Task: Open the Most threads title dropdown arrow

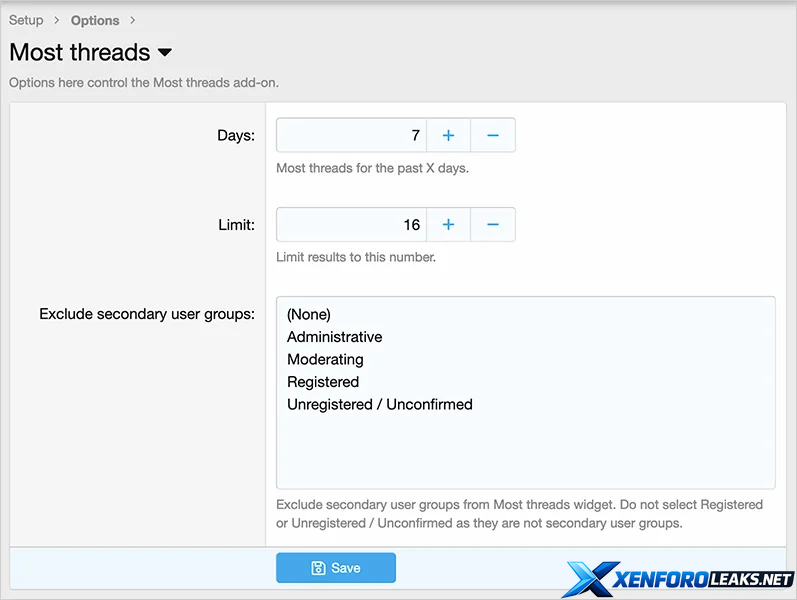Action: tap(165, 53)
